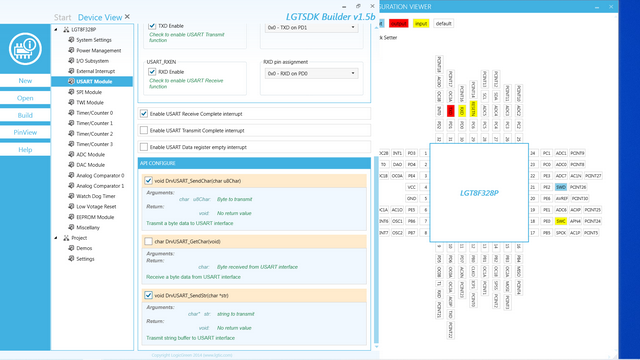Select the Device View tab
The height and width of the screenshot is (360, 640).
(100, 18)
